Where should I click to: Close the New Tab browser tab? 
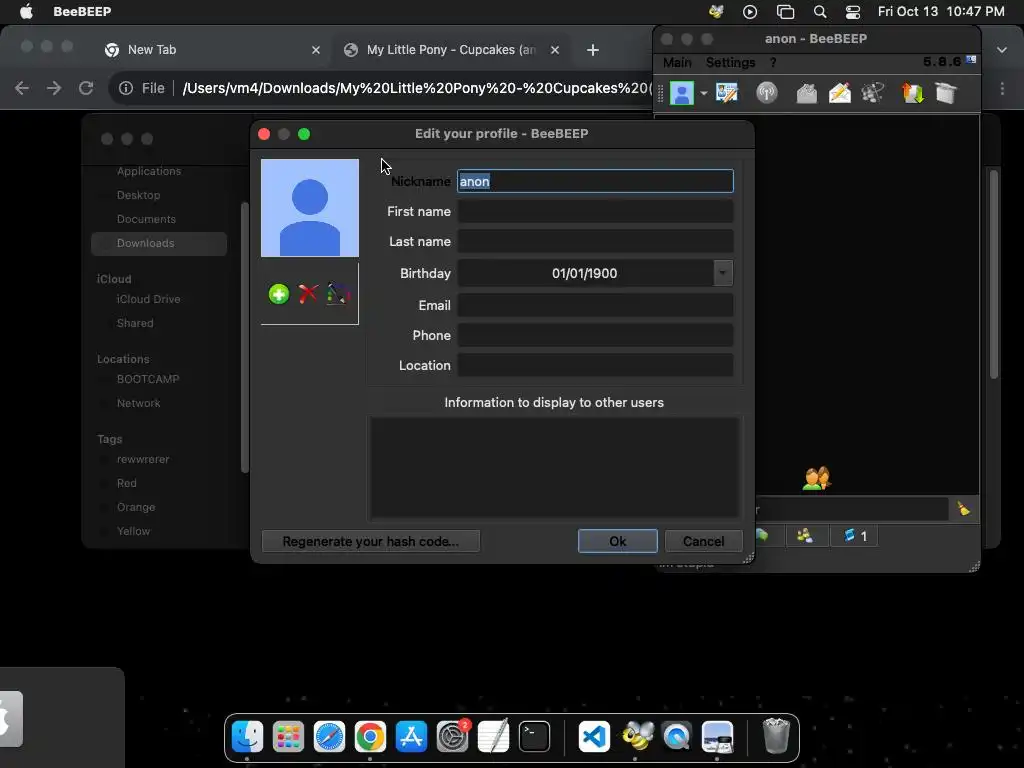pos(315,50)
